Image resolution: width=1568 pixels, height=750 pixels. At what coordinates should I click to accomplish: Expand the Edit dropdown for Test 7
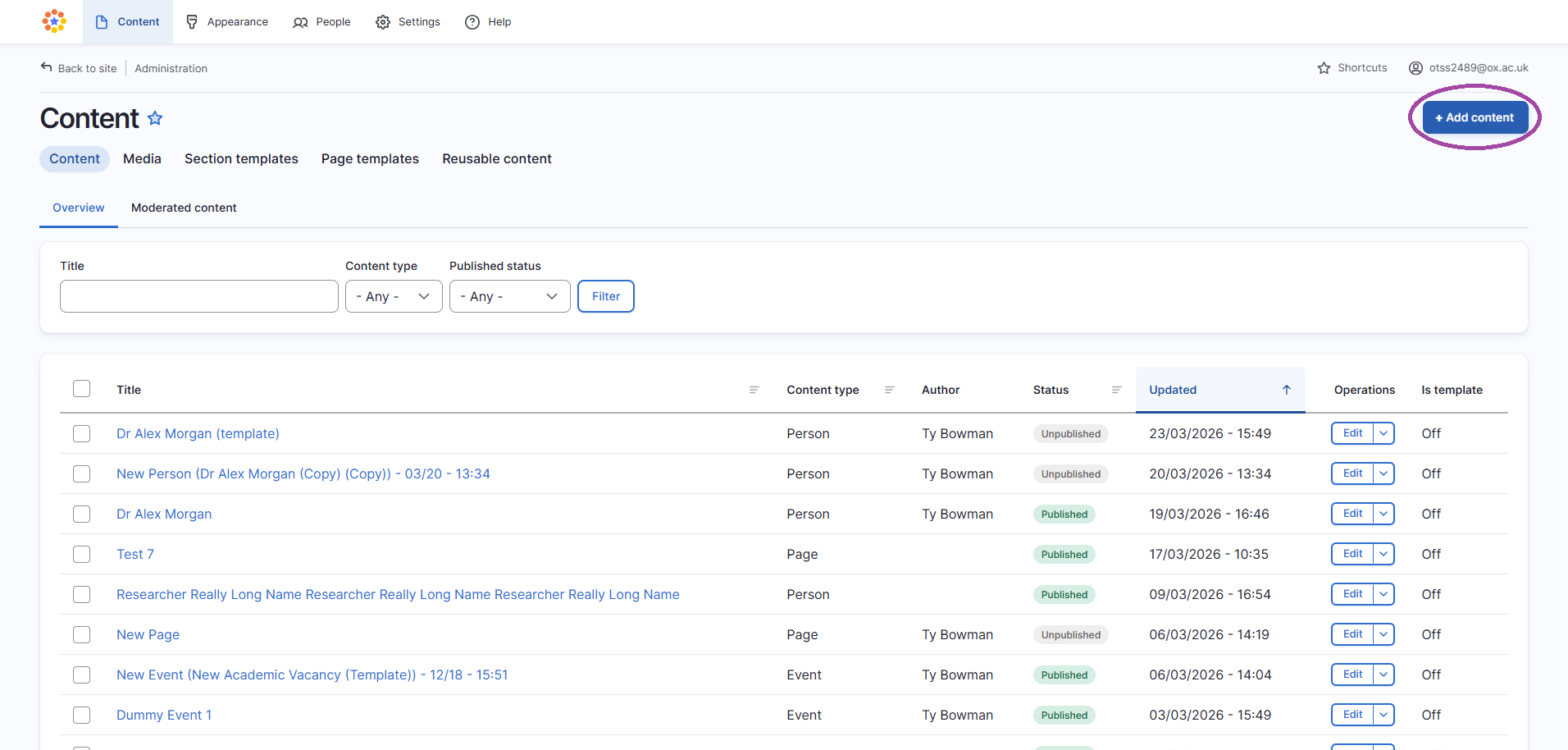click(x=1383, y=554)
